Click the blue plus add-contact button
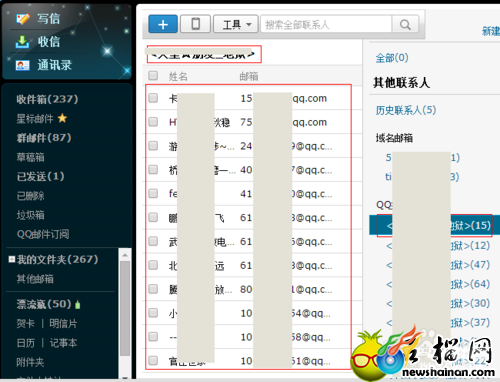Screen dimensions: 500x382 click(163, 24)
